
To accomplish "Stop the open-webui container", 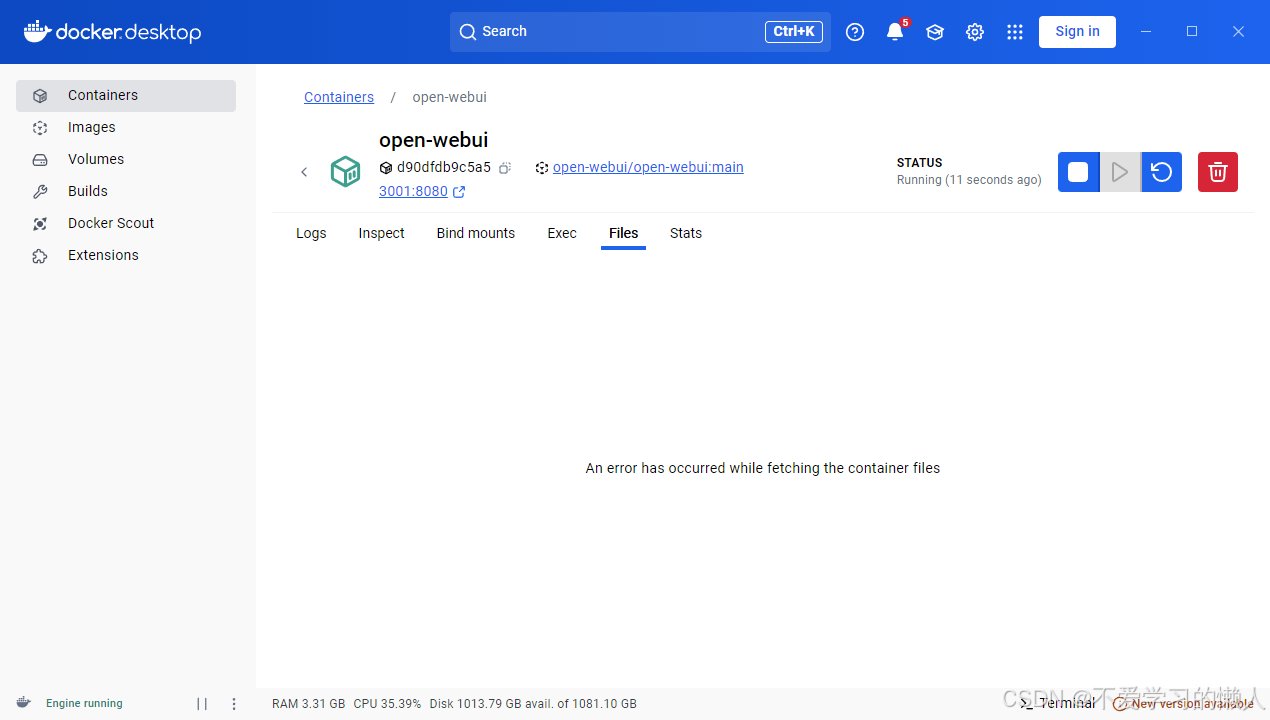I will tap(1078, 172).
